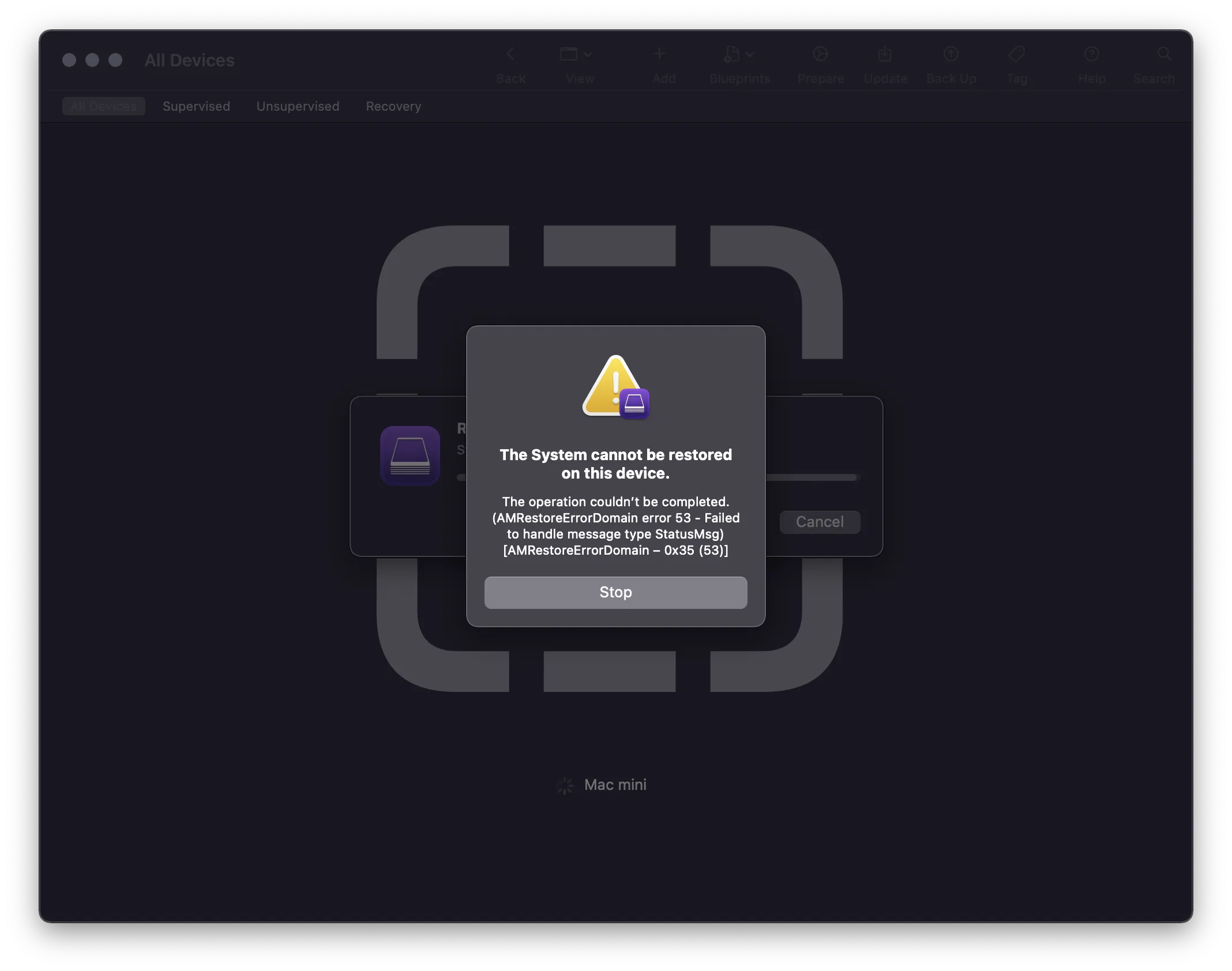
Task: Apply a Tag to the device
Action: click(1017, 63)
